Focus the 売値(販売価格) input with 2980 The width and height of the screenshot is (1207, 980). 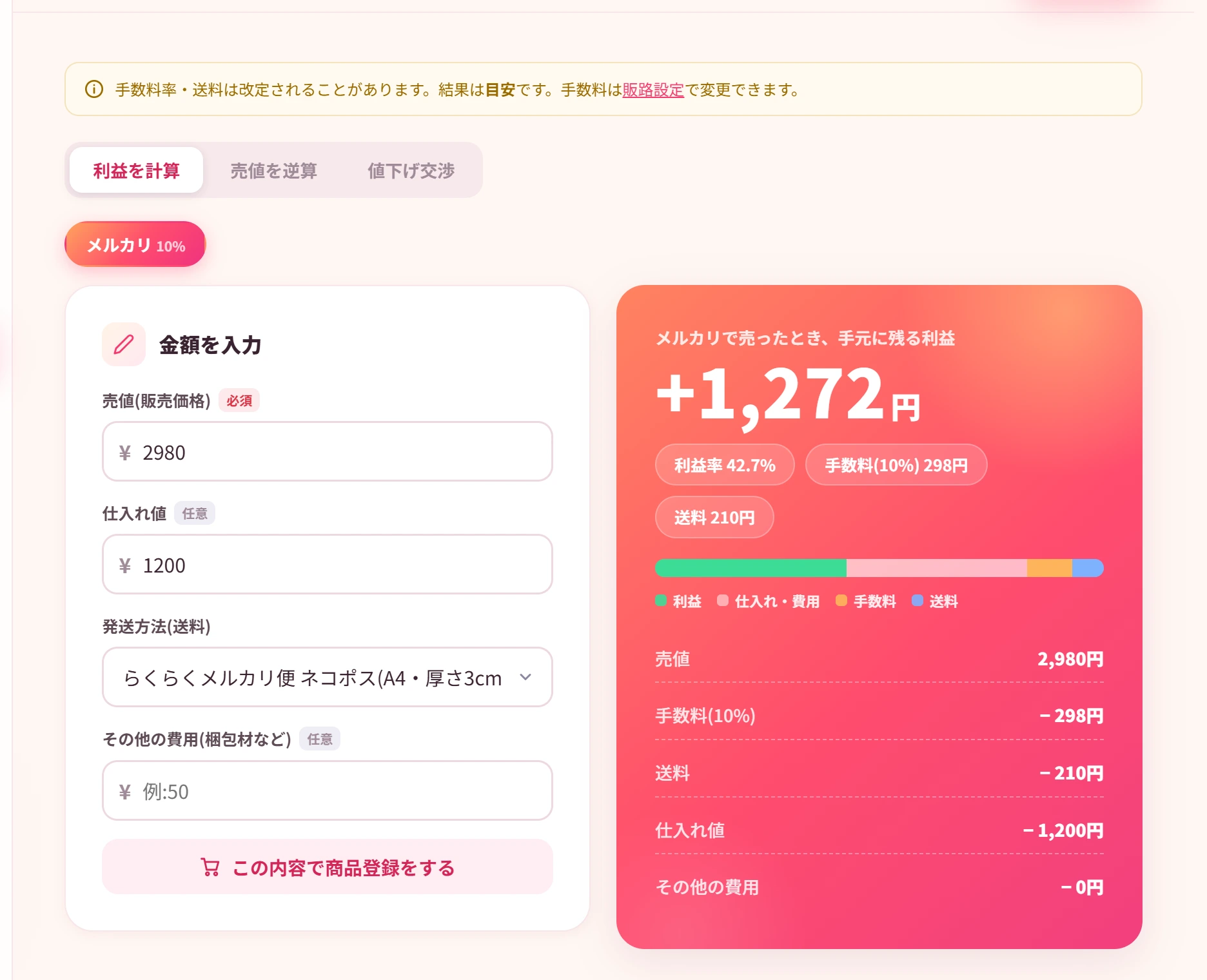click(x=328, y=452)
